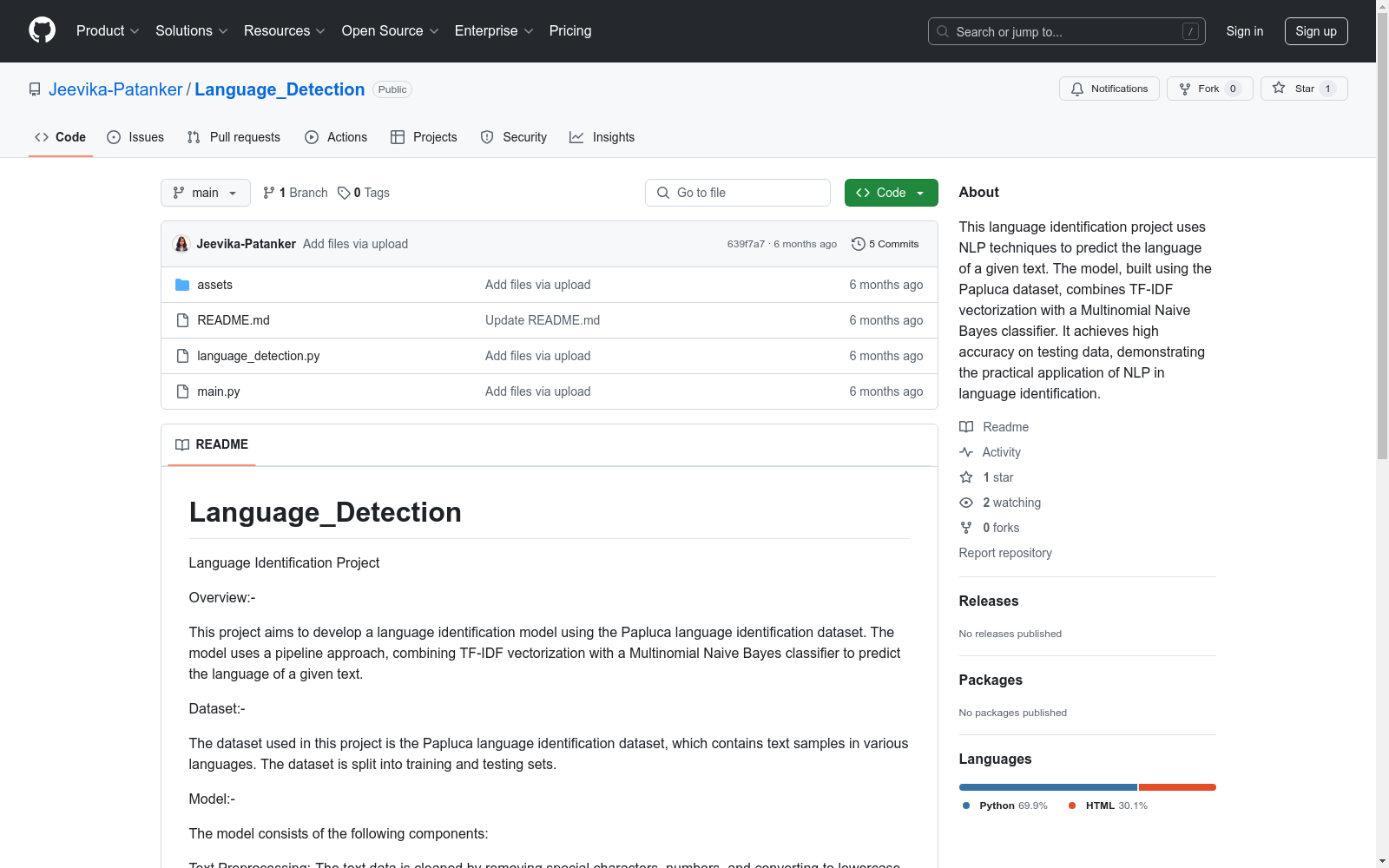1389x868 pixels.
Task: Open the Language_Detection repository link
Action: coord(280,89)
